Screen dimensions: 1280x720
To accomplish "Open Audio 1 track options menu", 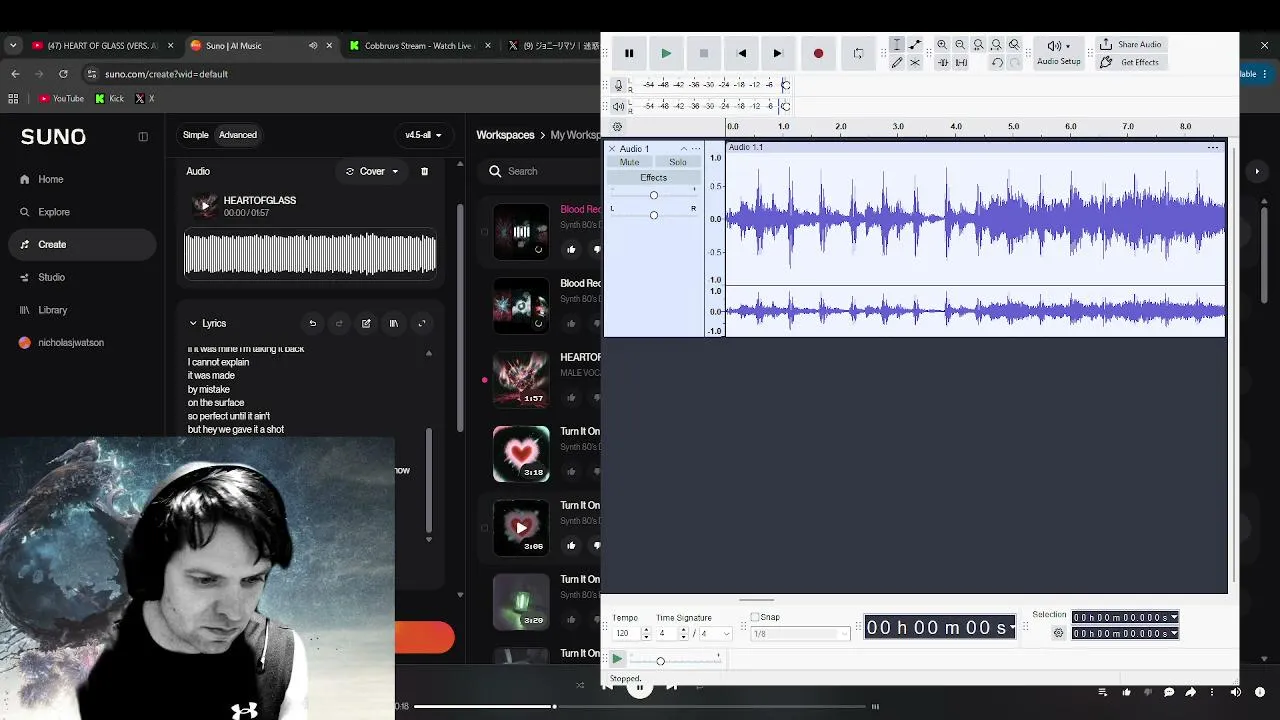I will (696, 149).
